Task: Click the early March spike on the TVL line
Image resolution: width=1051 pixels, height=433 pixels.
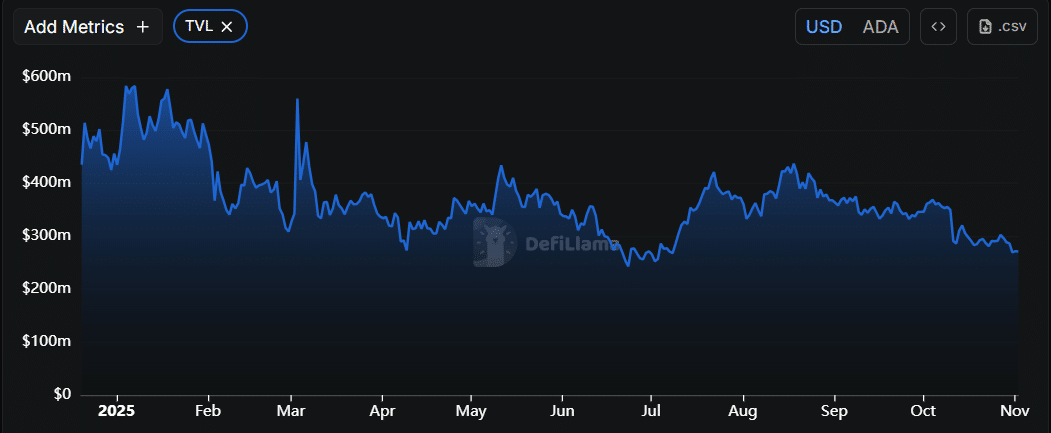Action: point(297,100)
